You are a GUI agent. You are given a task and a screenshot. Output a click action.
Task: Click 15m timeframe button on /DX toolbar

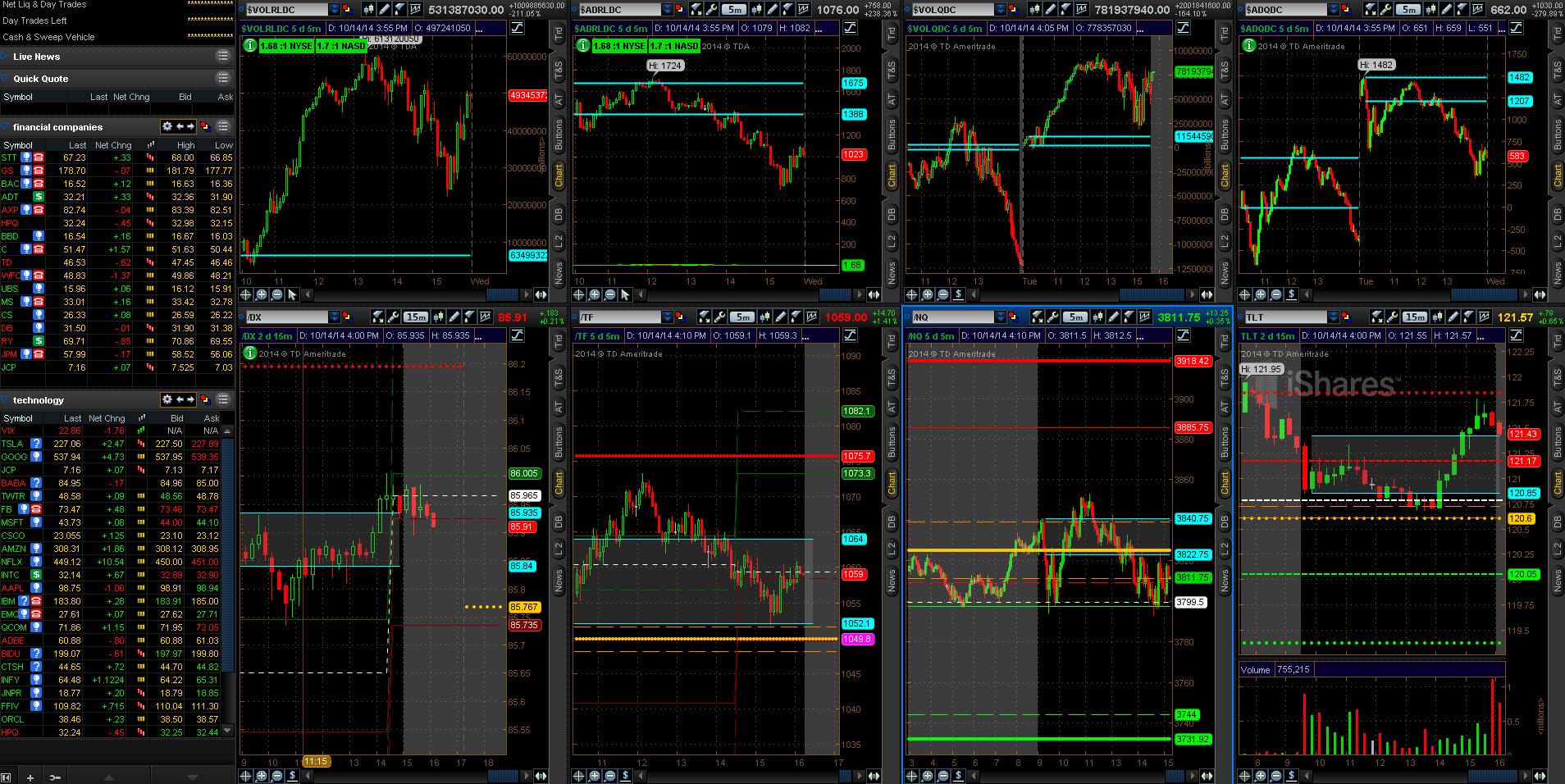pos(416,317)
